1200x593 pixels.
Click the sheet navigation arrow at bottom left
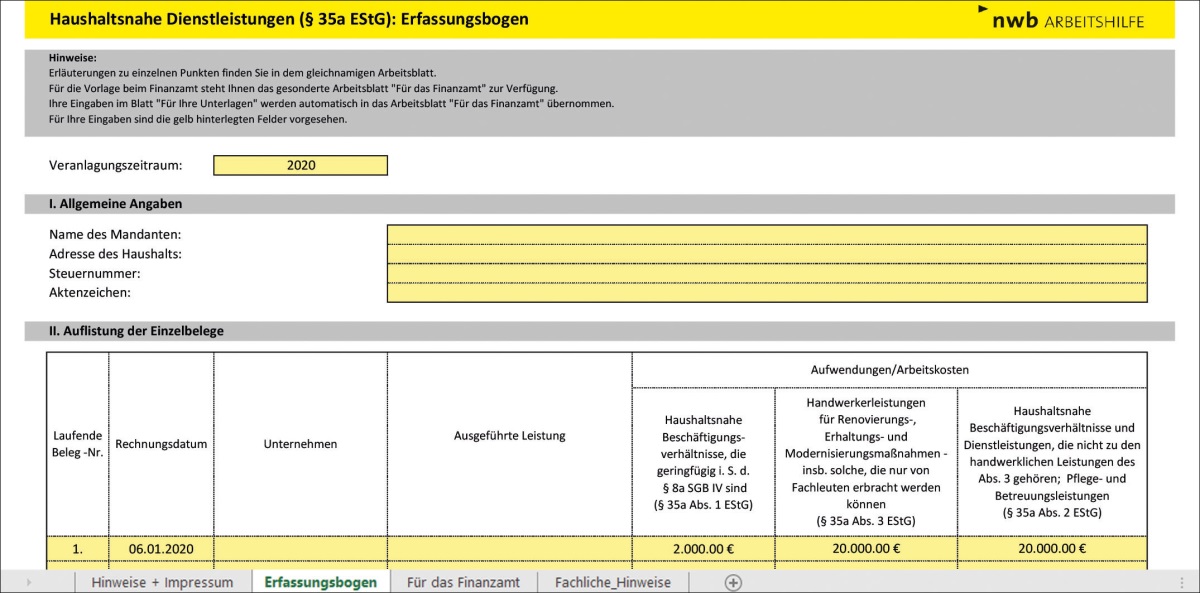coord(27,582)
